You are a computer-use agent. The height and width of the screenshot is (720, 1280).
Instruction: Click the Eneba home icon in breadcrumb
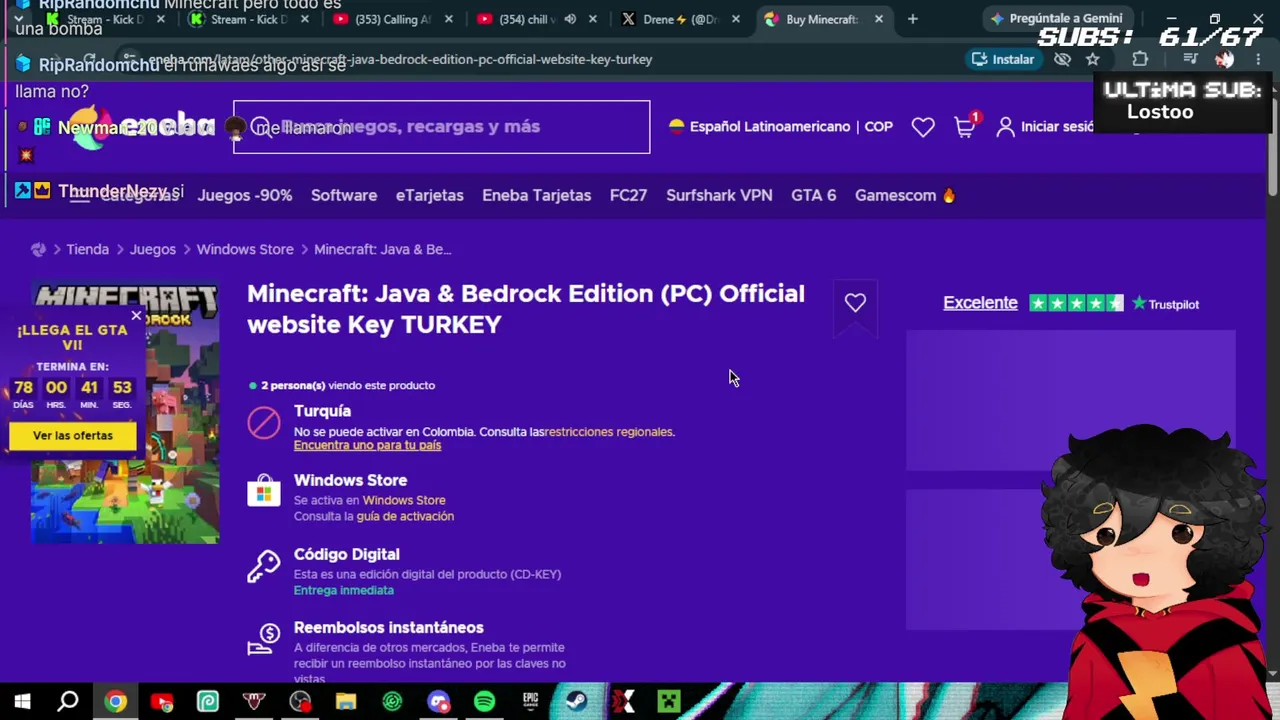tap(38, 249)
